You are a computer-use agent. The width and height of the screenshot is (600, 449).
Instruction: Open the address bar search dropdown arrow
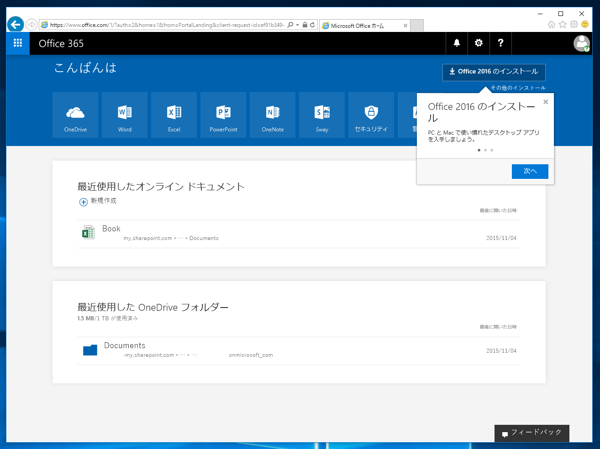pyautogui.click(x=297, y=25)
